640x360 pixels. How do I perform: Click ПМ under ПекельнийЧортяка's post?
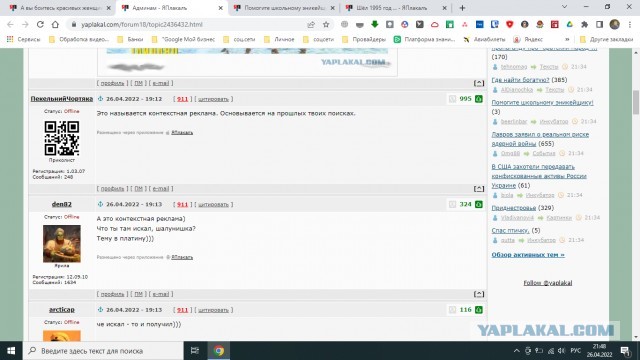(x=139, y=189)
